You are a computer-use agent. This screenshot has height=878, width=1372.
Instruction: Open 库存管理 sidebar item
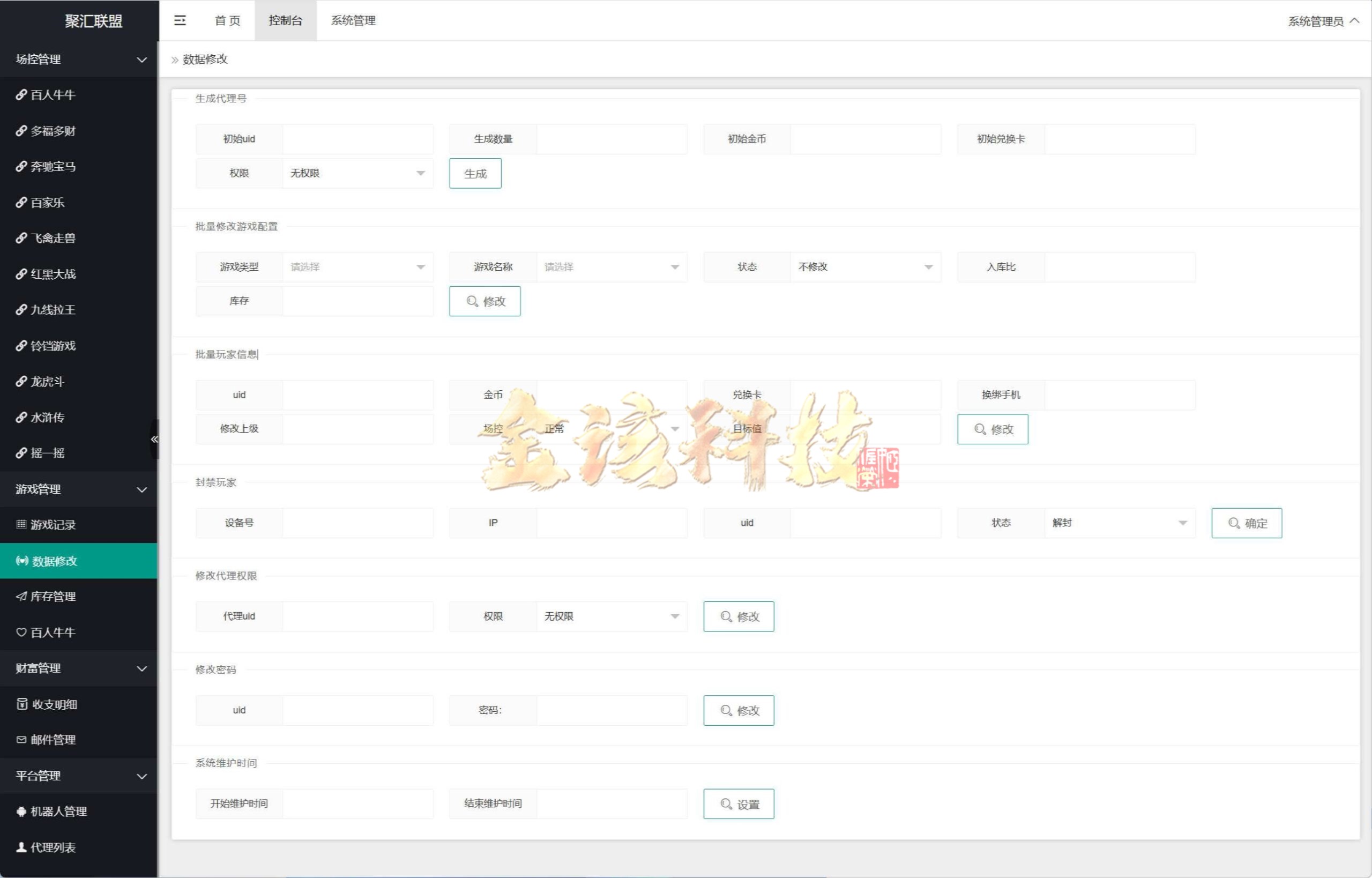pyautogui.click(x=53, y=597)
